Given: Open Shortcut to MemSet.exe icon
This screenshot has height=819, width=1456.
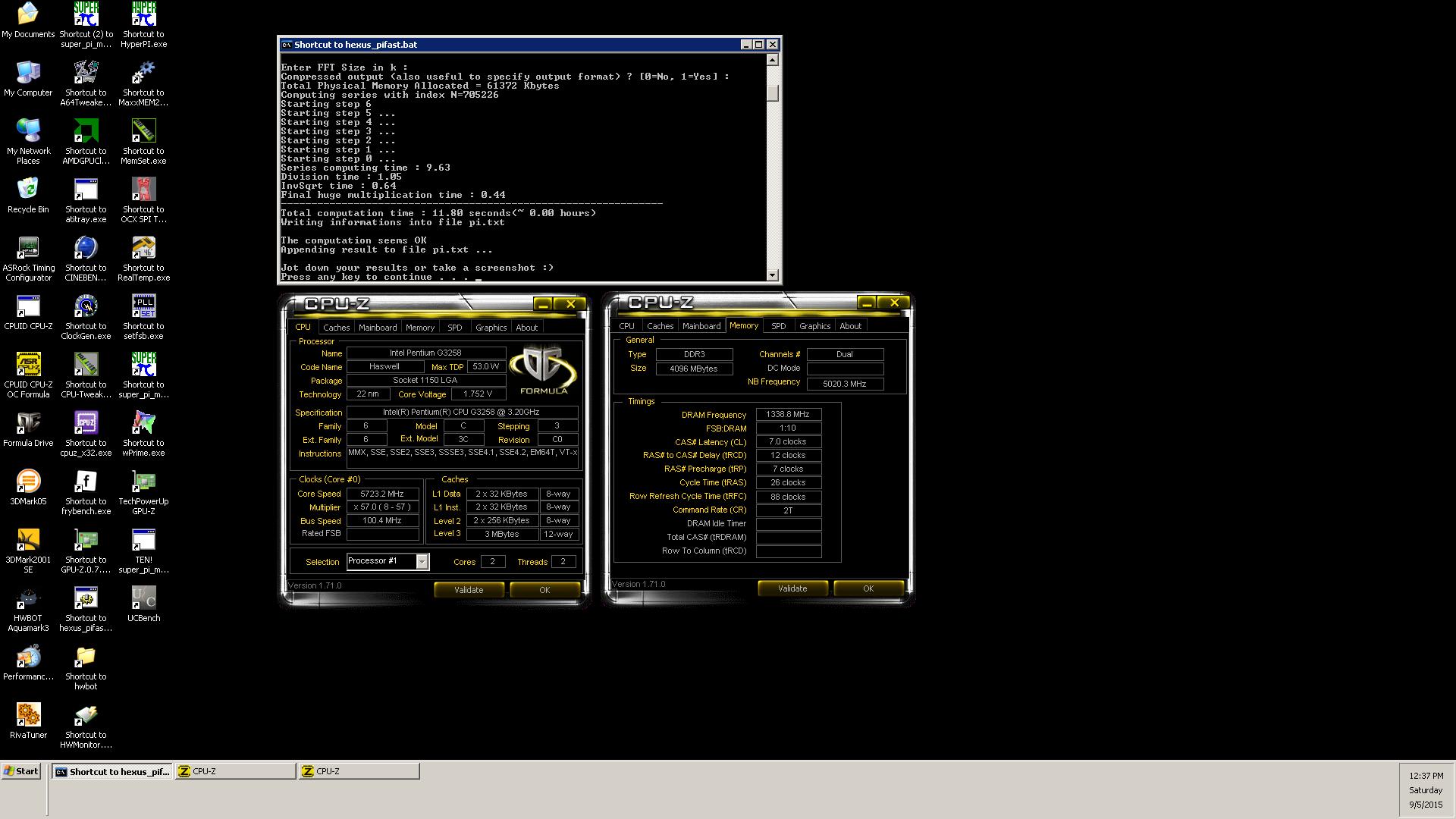Looking at the screenshot, I should coord(143,143).
